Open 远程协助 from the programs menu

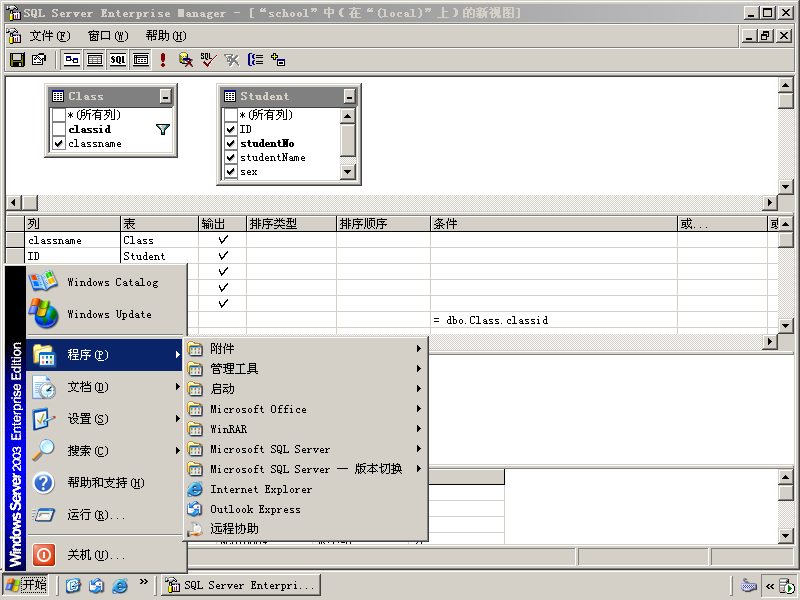[305, 529]
